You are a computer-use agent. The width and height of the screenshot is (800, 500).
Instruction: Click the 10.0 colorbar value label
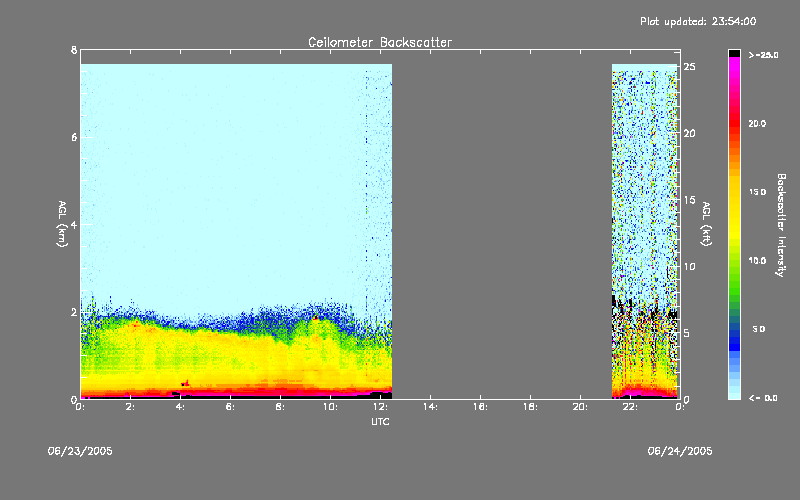757,260
